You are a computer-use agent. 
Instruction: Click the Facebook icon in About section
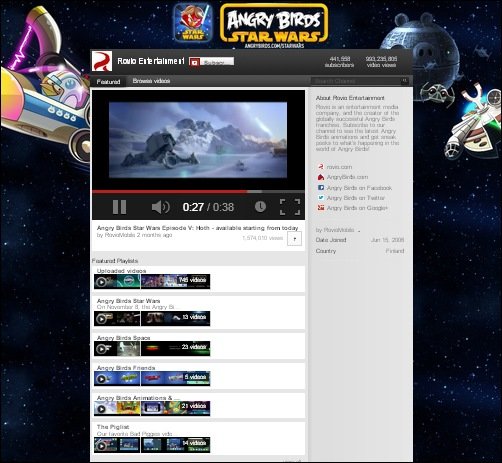coord(321,188)
